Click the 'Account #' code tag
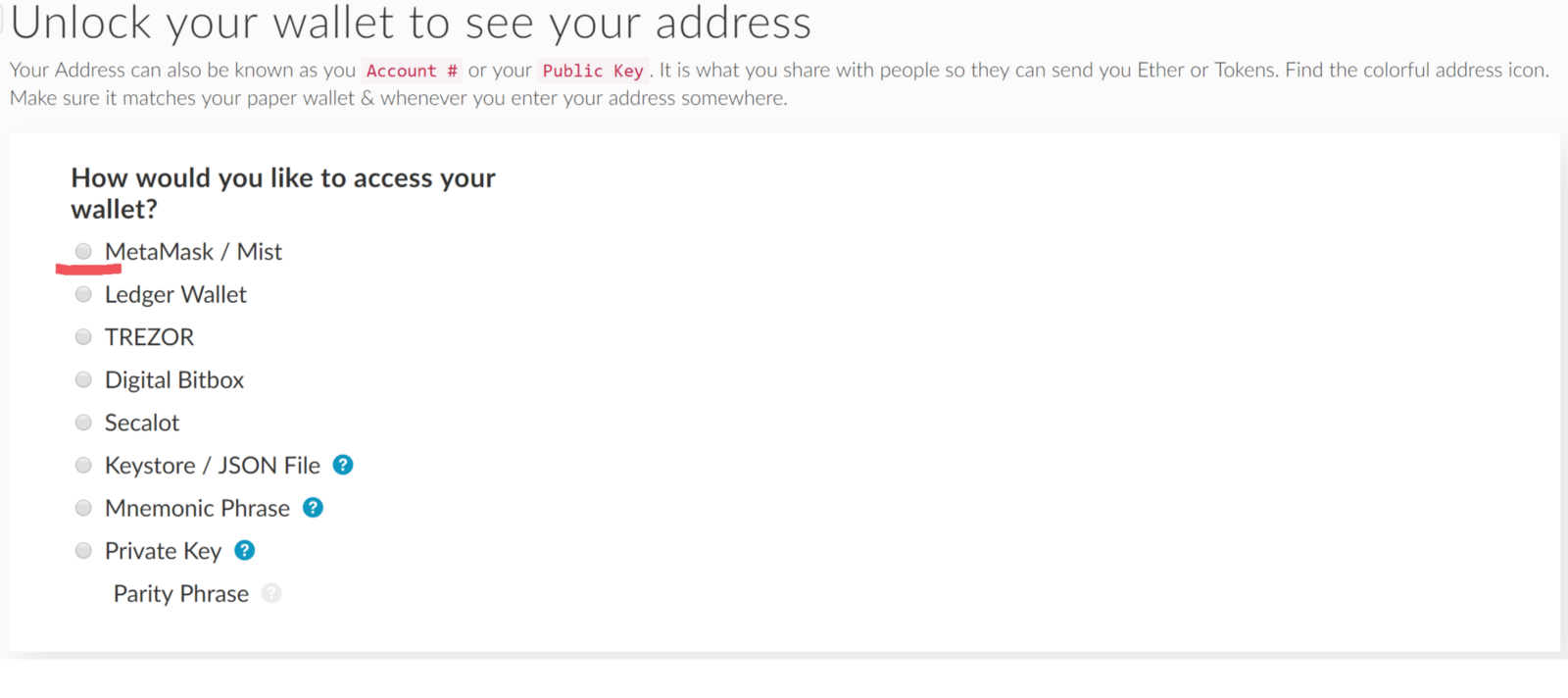The width and height of the screenshot is (1568, 698). 412,71
